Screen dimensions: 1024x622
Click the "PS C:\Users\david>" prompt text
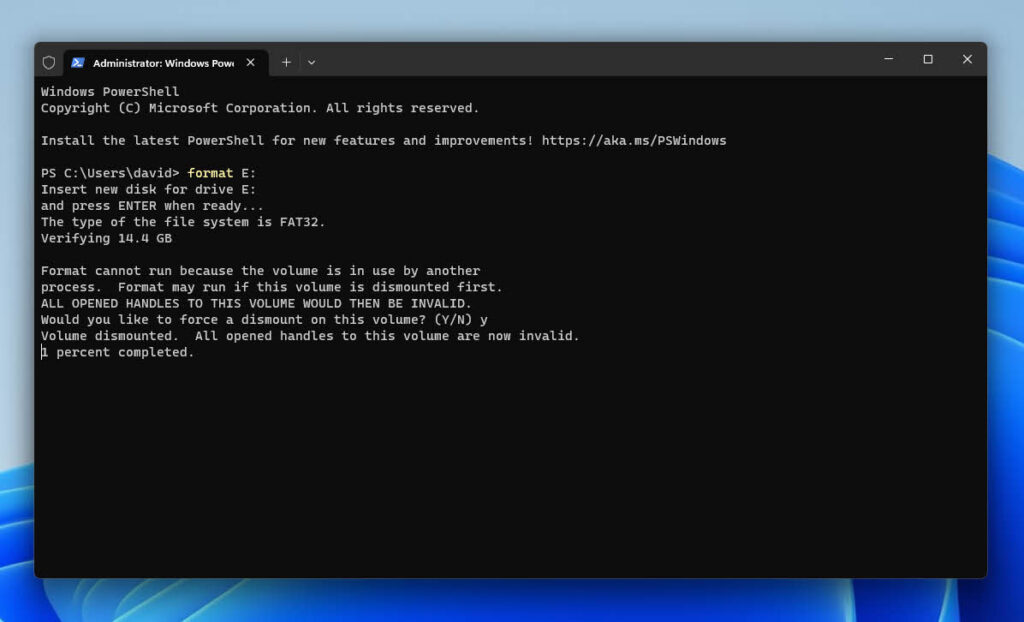point(110,173)
